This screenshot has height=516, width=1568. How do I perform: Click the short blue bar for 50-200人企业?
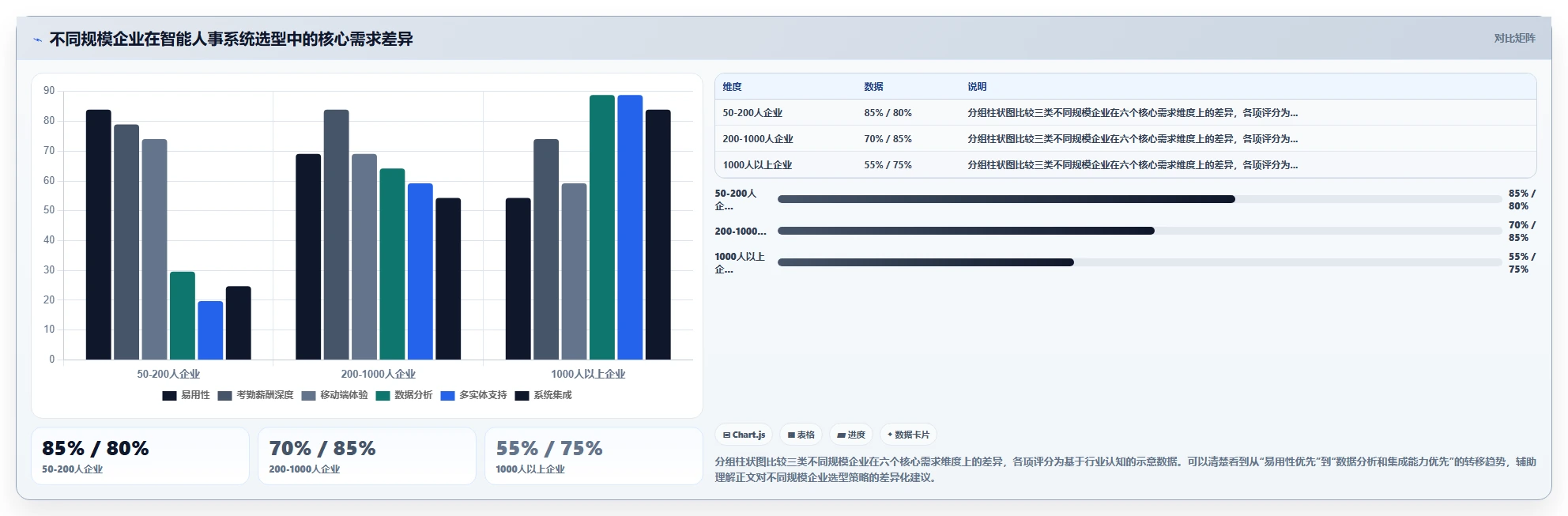point(210,330)
